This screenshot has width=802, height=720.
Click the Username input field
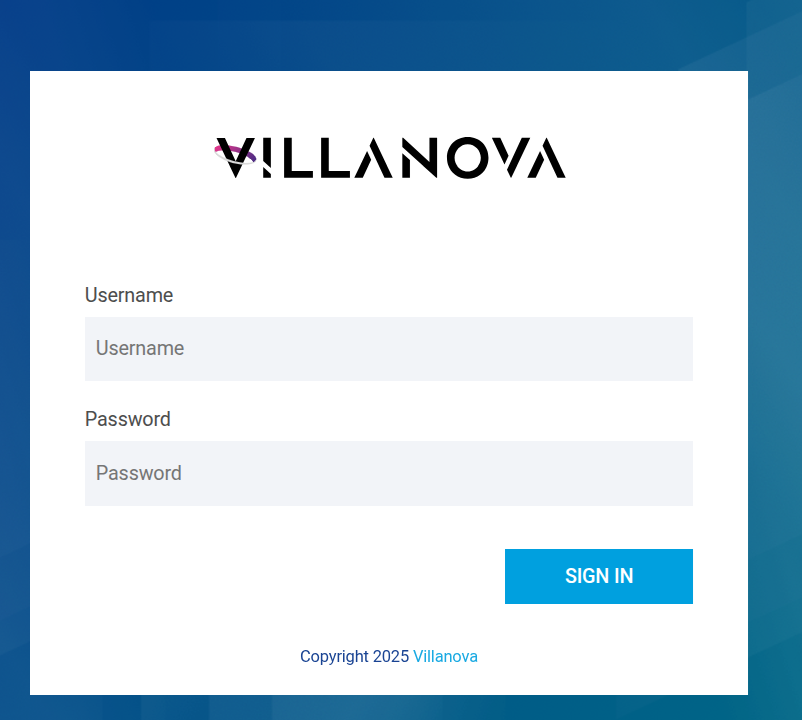coord(389,349)
